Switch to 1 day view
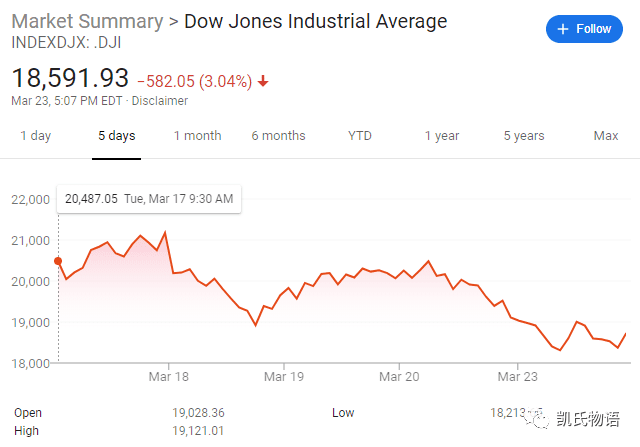 click(36, 136)
